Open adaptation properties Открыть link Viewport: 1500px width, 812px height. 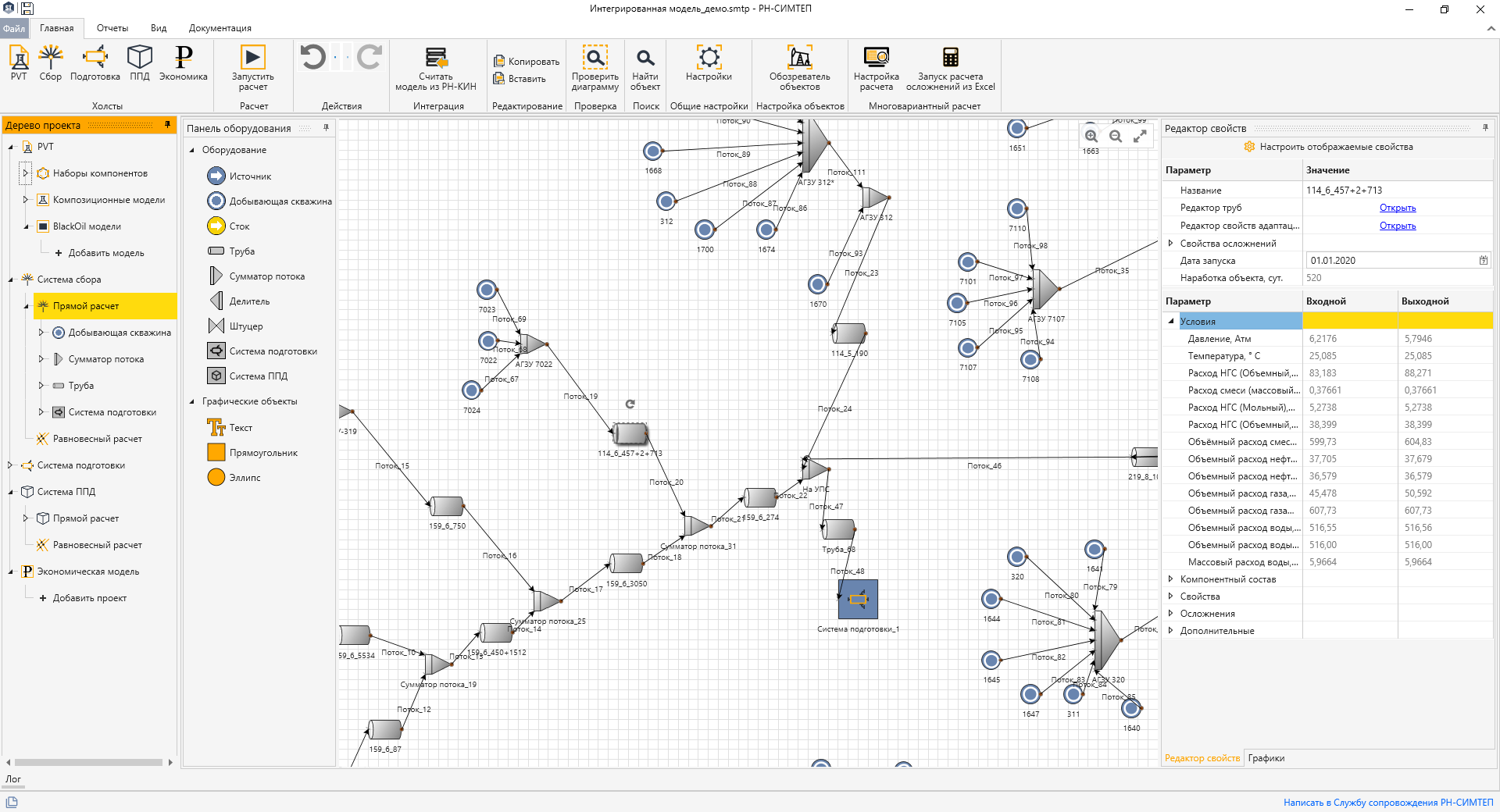[1397, 226]
